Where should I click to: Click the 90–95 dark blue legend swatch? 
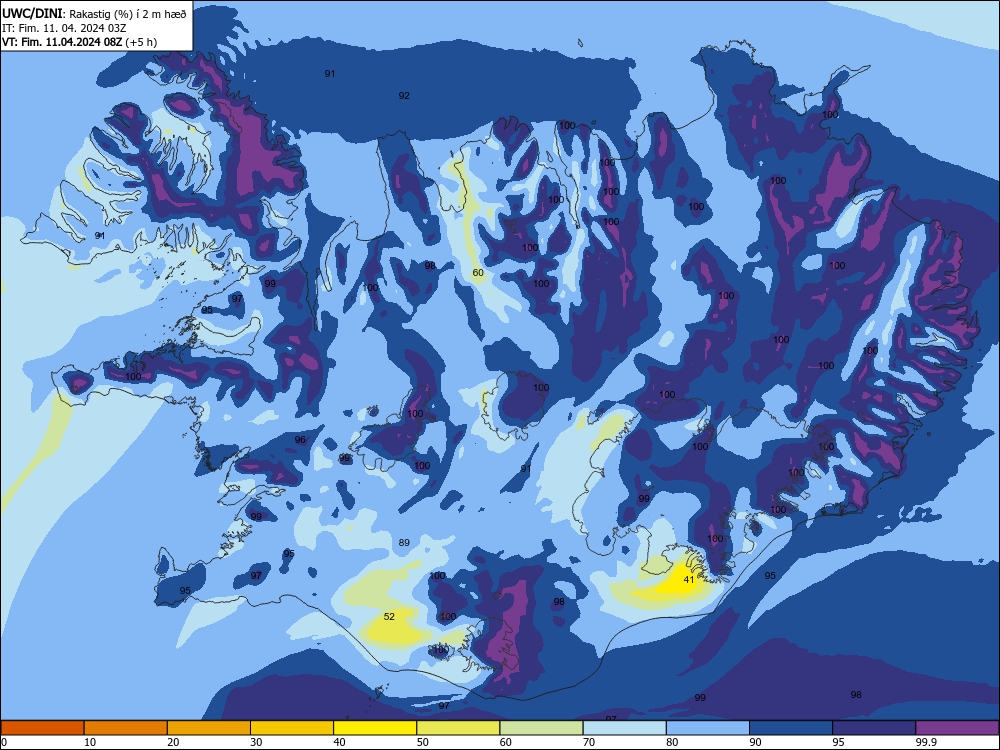click(x=791, y=728)
